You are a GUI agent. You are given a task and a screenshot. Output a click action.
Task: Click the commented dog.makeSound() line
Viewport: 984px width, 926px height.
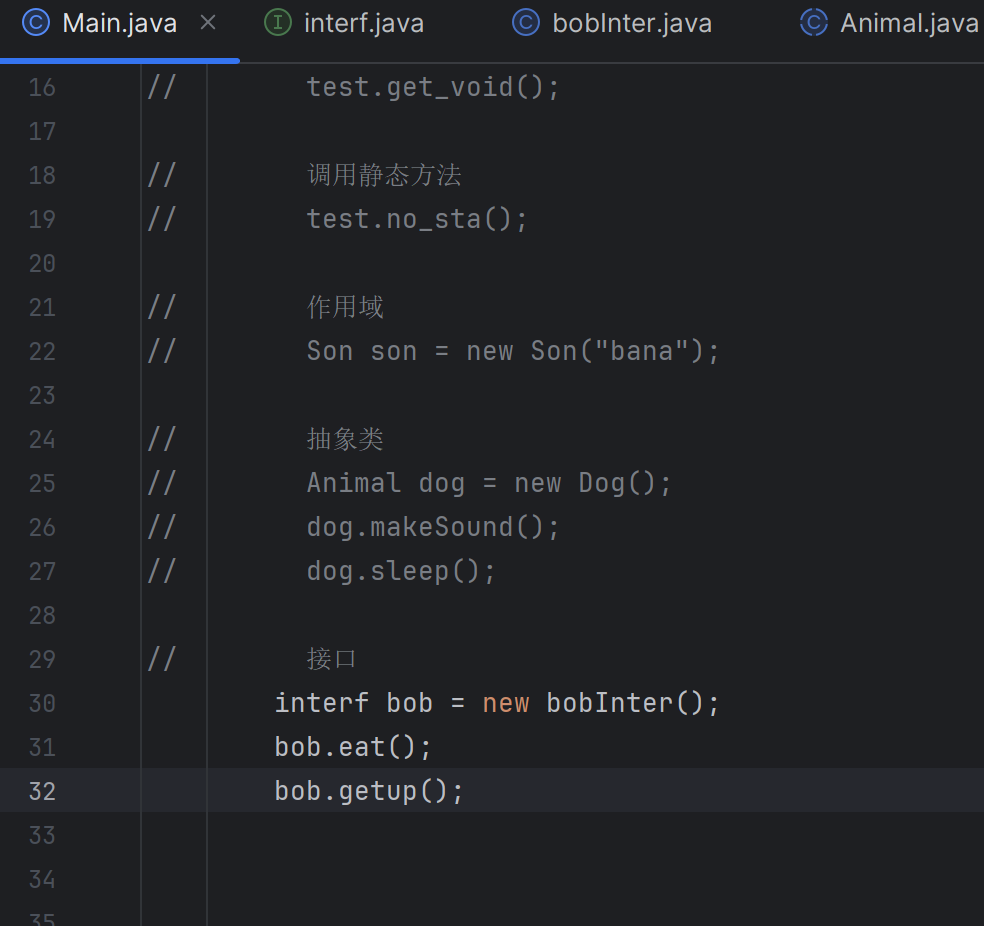point(433,527)
